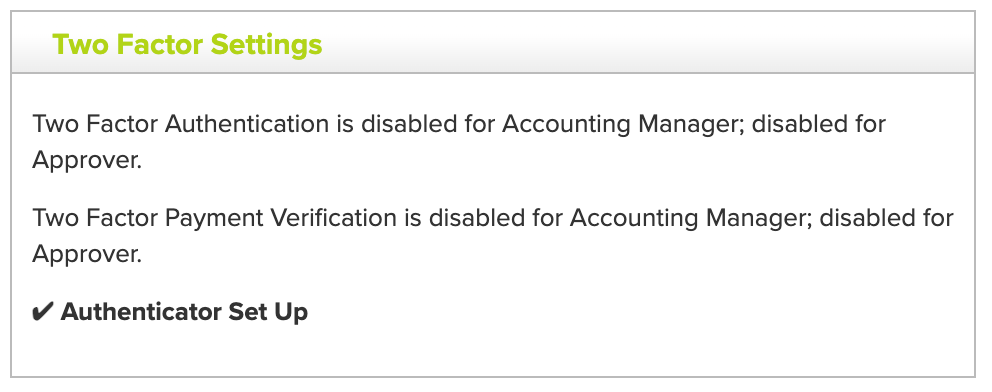Click Approver ending the Payment Verification sentence
This screenshot has width=992, height=392.
click(x=87, y=255)
